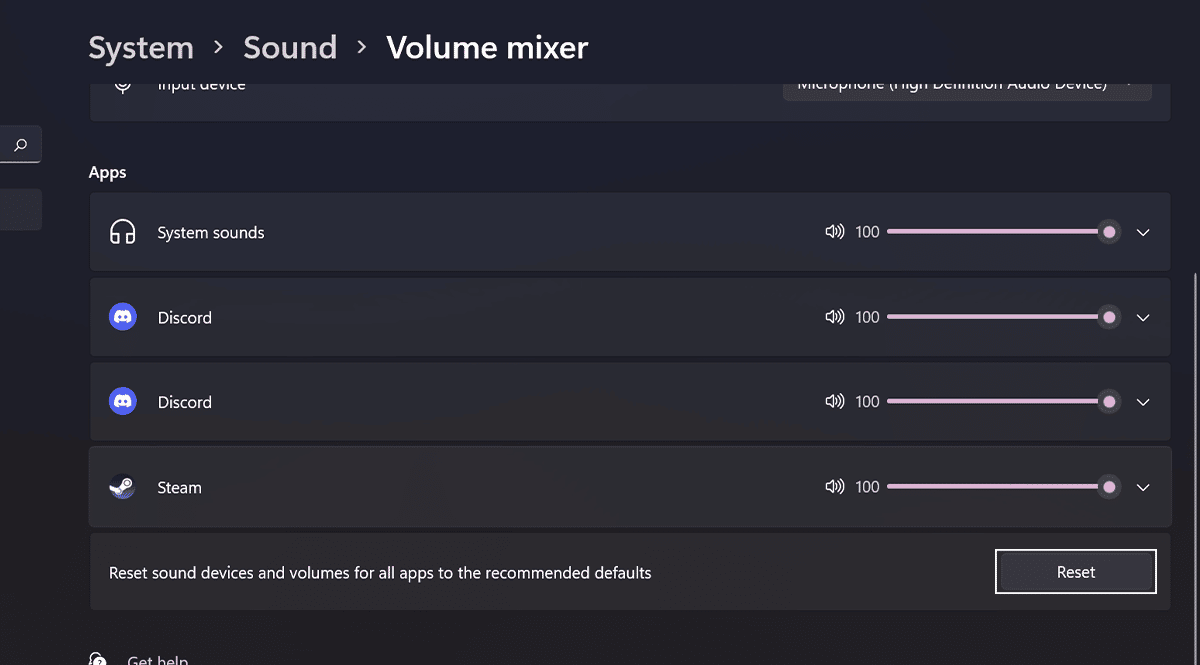This screenshot has height=665, width=1200.
Task: Go back to System in the breadcrumb
Action: 141,48
